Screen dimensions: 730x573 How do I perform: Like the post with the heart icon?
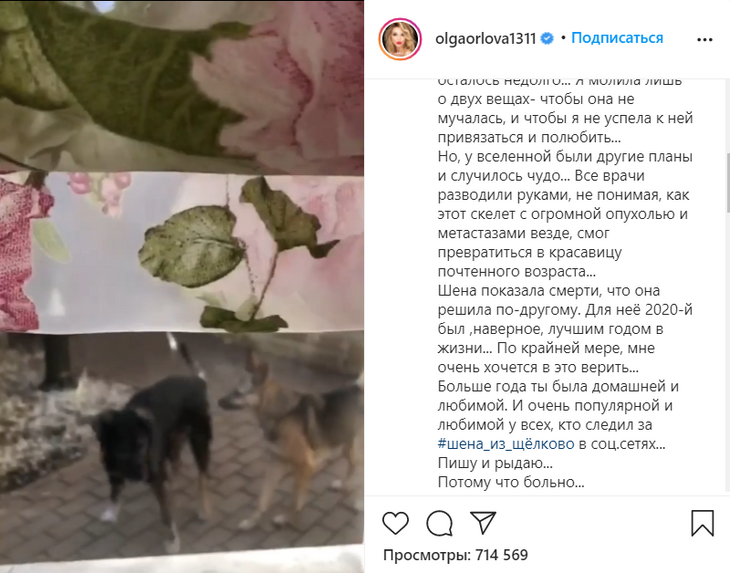pos(395,523)
